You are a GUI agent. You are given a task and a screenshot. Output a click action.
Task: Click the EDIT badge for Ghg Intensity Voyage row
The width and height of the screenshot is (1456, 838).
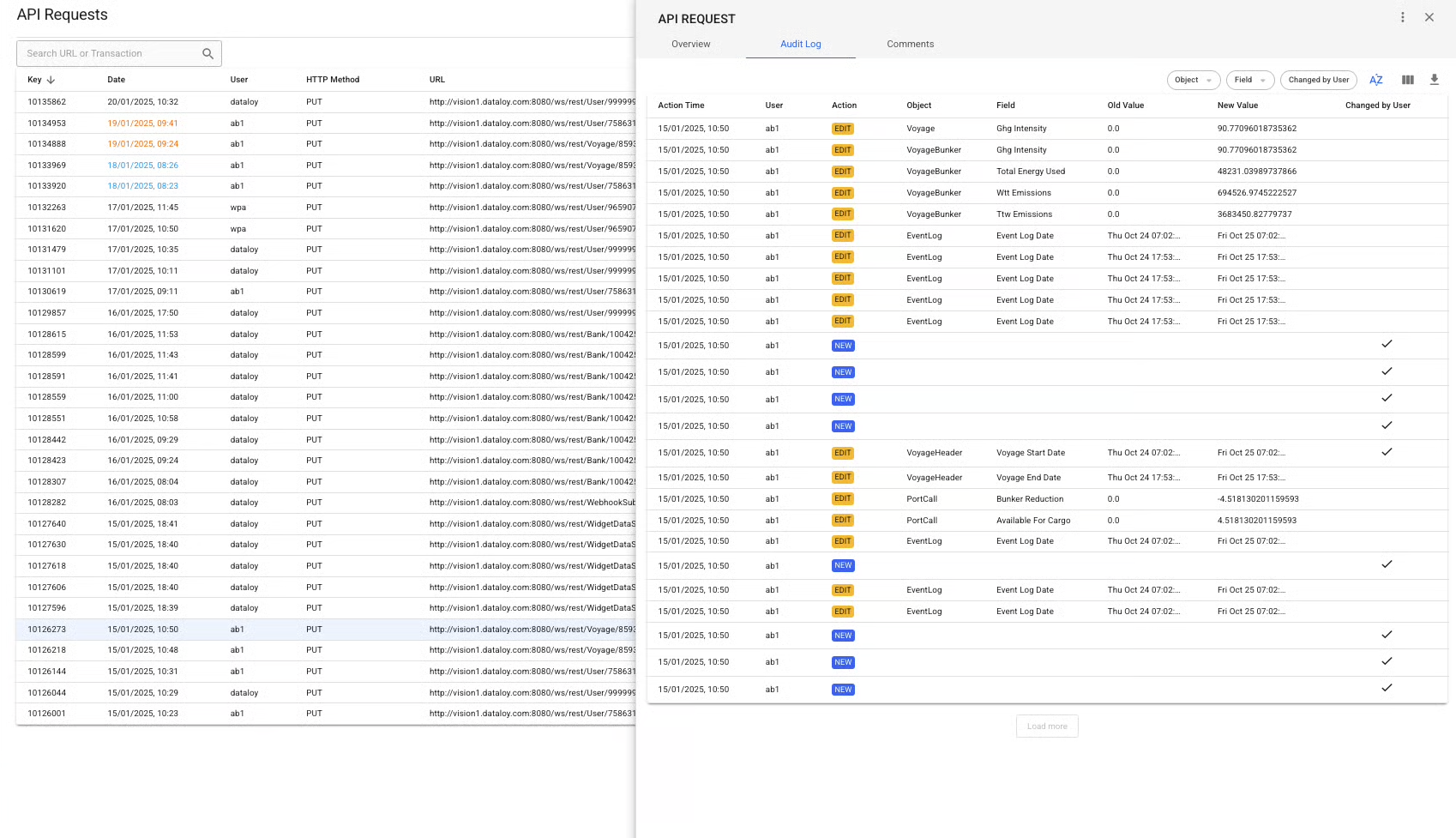click(842, 129)
